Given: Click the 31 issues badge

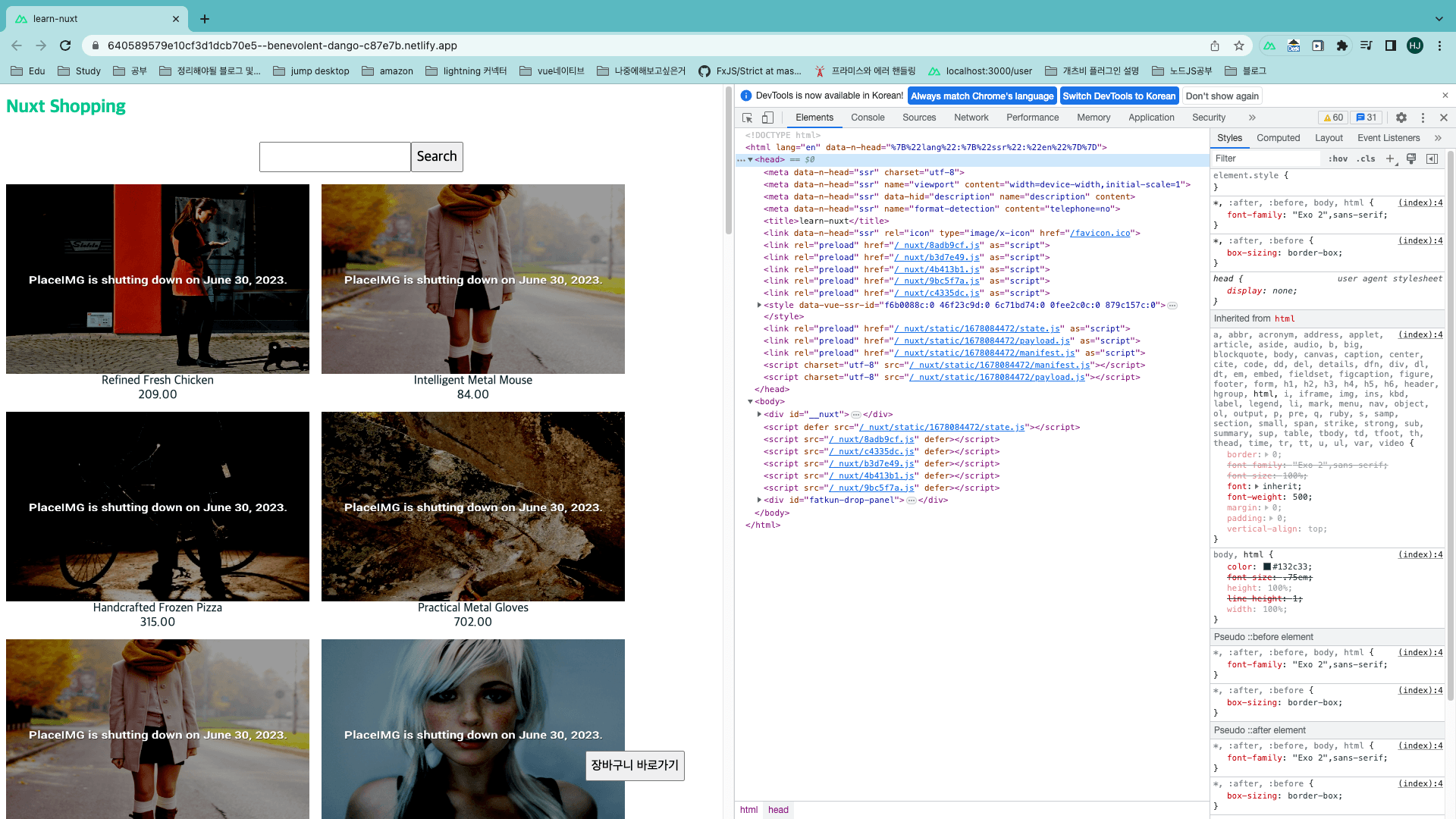Looking at the screenshot, I should [x=1367, y=118].
